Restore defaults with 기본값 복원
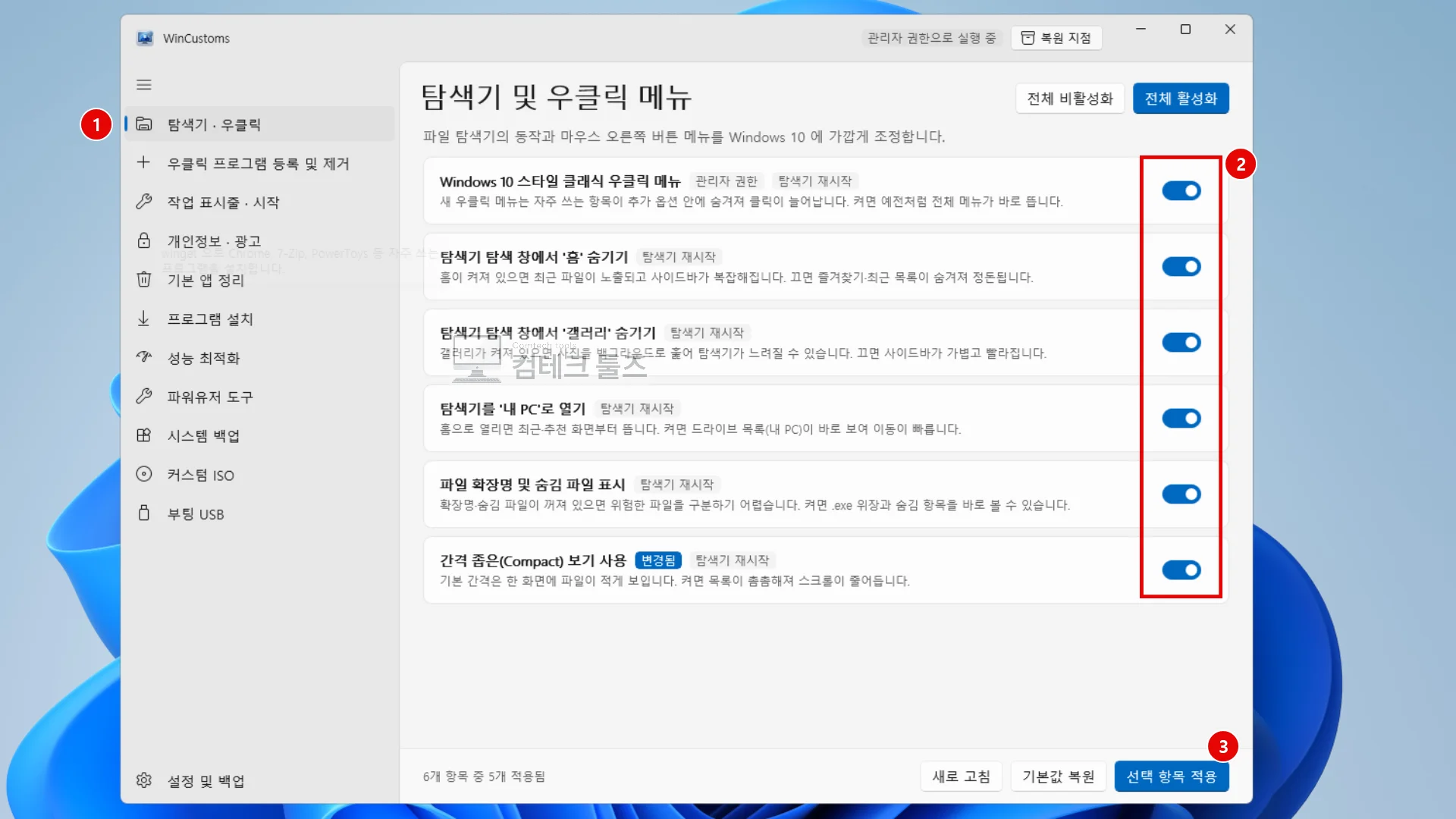The image size is (1456, 819). pyautogui.click(x=1058, y=777)
